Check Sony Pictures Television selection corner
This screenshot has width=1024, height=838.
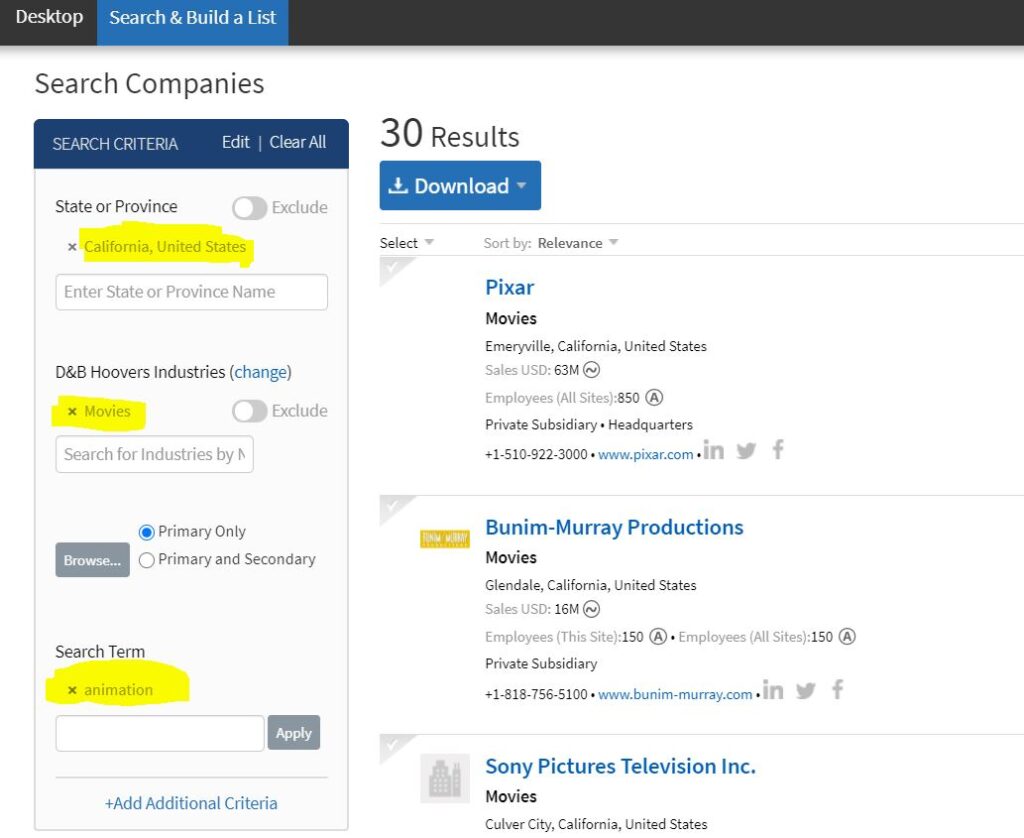393,746
